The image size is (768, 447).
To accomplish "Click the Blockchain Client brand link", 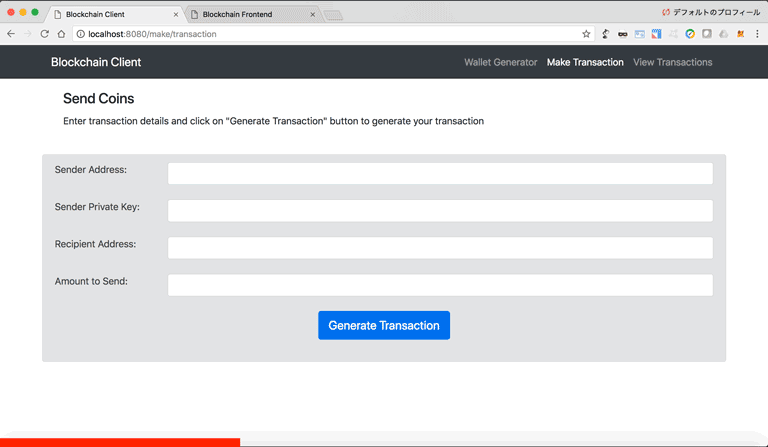I will (x=96, y=62).
